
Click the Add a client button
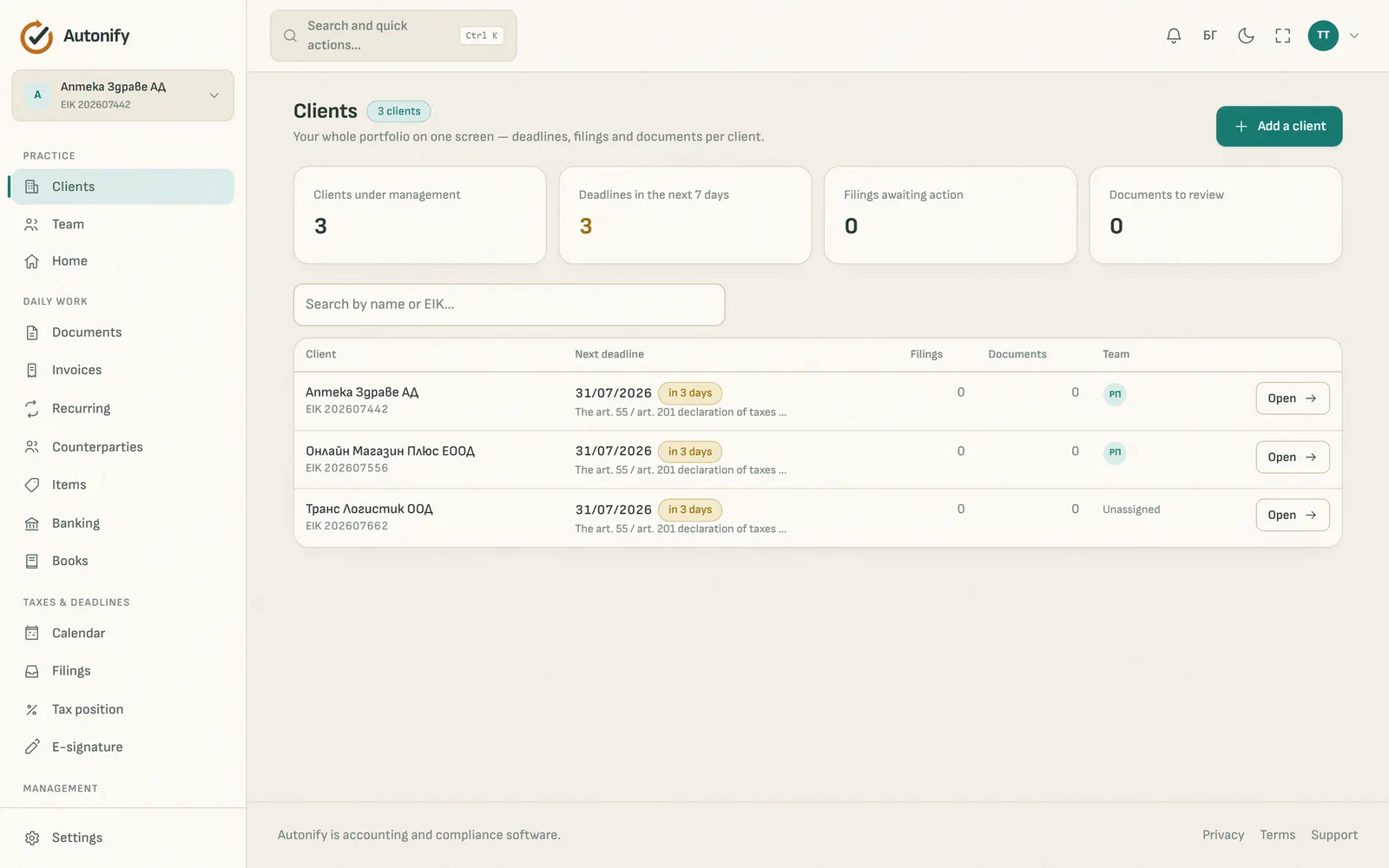1279,126
